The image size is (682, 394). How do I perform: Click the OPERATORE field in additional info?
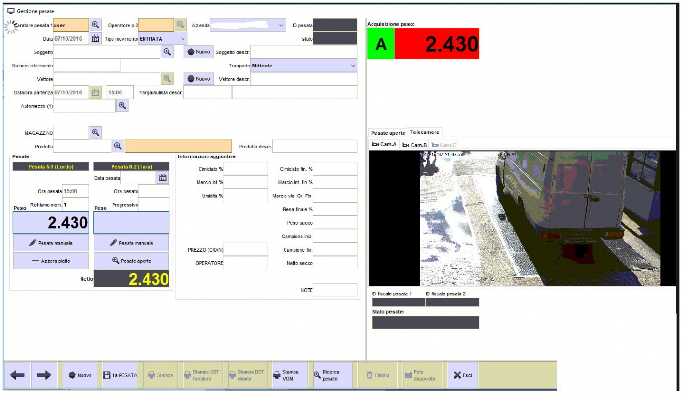(245, 263)
